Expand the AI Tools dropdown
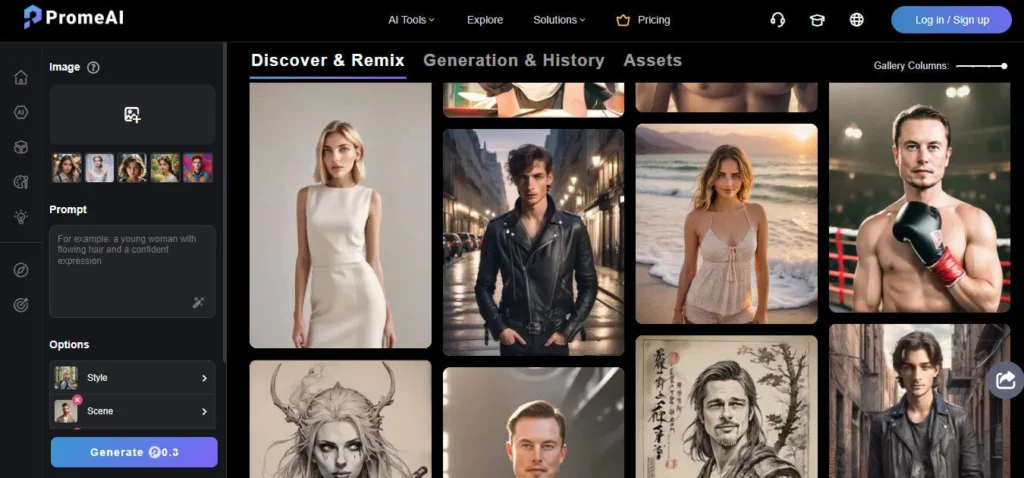The image size is (1024, 478). tap(411, 20)
